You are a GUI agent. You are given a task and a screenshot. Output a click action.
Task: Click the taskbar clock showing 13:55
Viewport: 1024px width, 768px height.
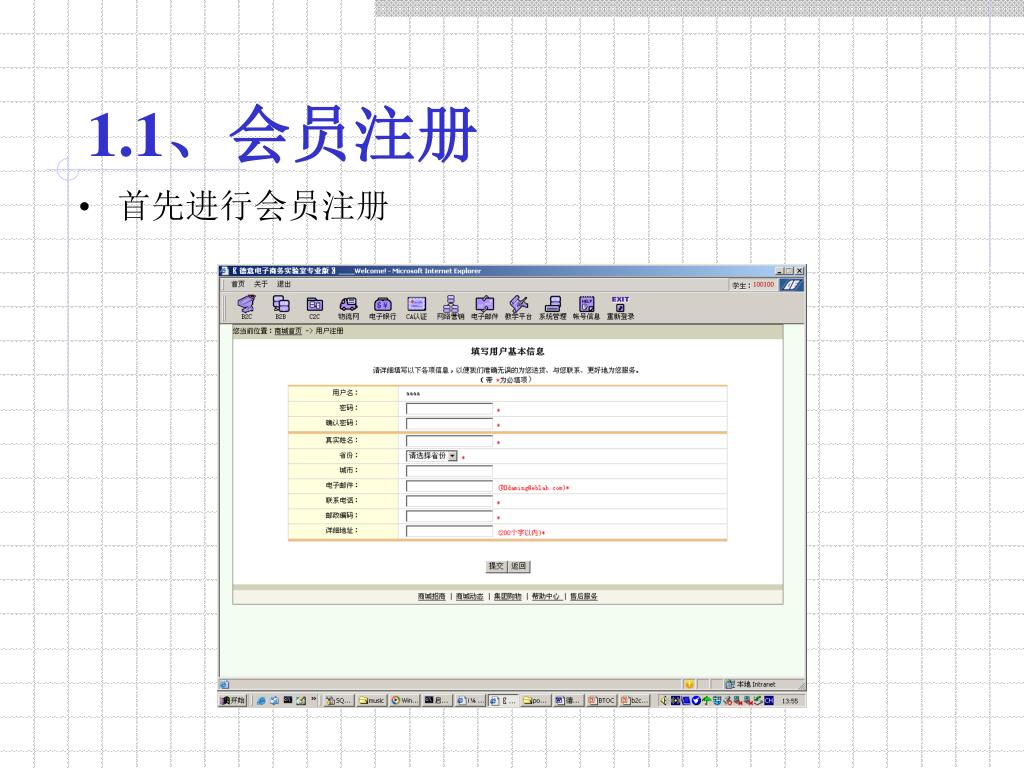790,701
